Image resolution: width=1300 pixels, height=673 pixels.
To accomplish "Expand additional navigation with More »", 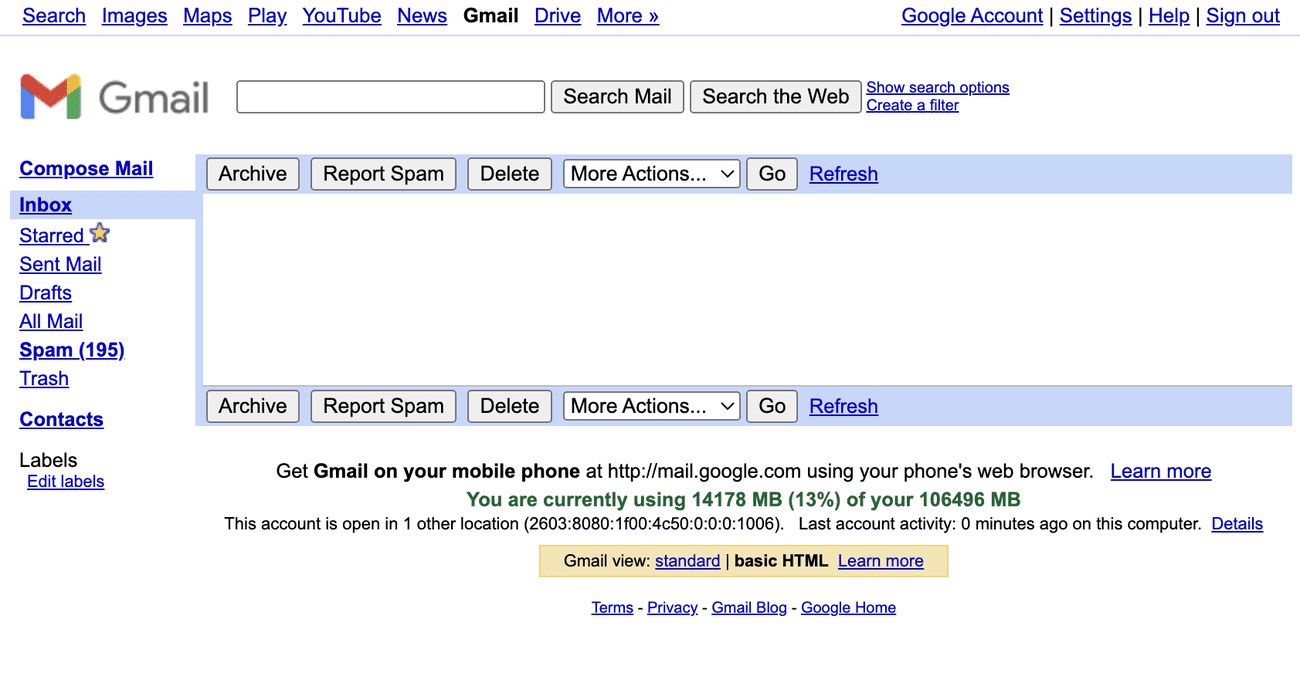I will (627, 16).
